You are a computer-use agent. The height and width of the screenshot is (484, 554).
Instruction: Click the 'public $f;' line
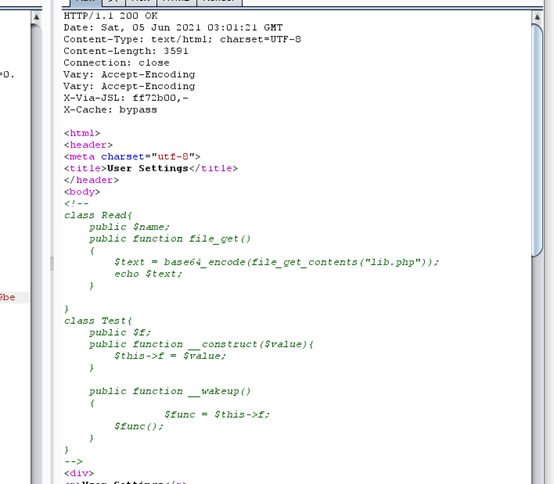120,332
